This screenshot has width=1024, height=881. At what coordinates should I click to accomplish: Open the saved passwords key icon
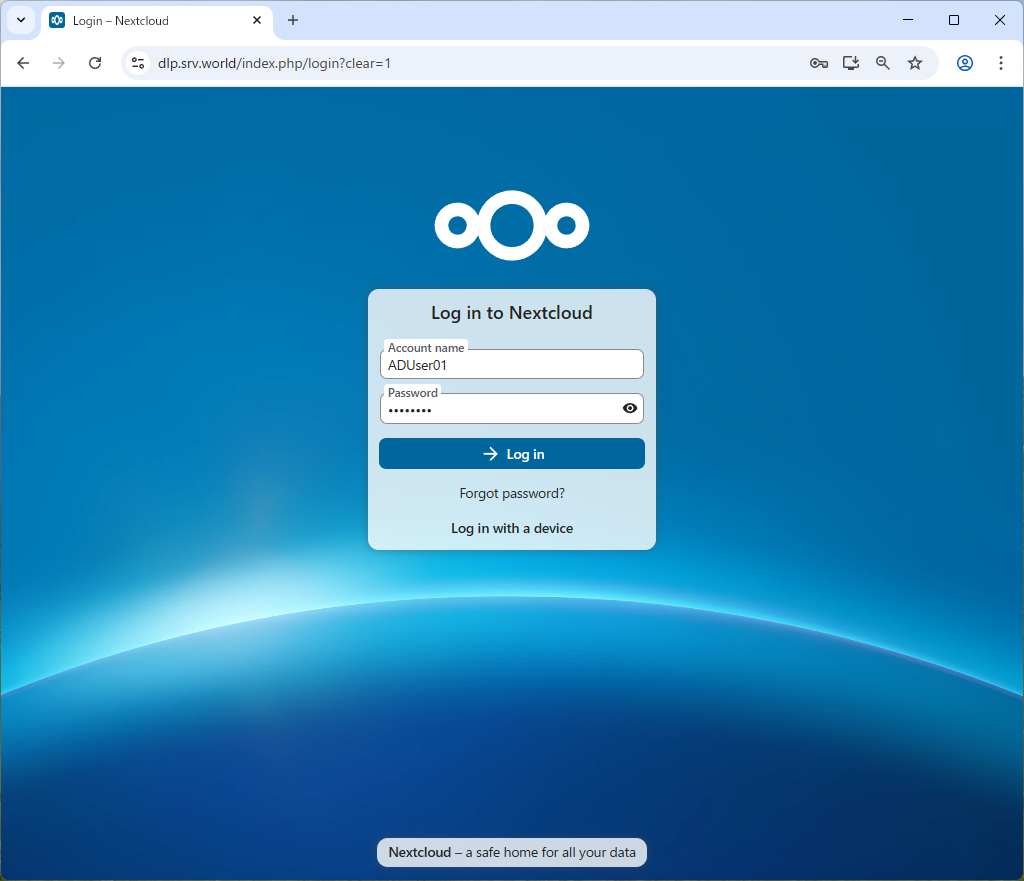pyautogui.click(x=818, y=63)
